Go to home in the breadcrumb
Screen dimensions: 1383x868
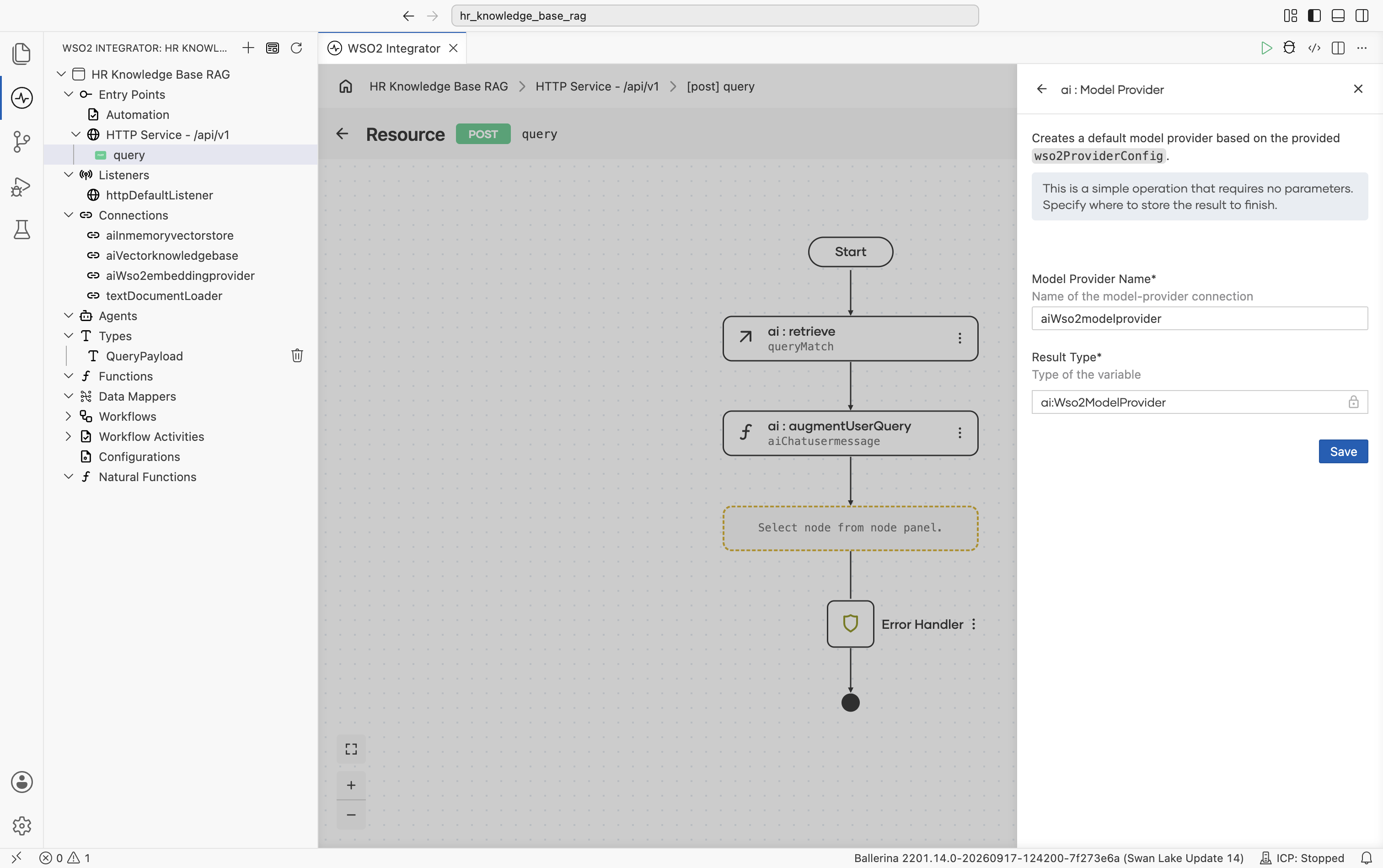[x=346, y=86]
